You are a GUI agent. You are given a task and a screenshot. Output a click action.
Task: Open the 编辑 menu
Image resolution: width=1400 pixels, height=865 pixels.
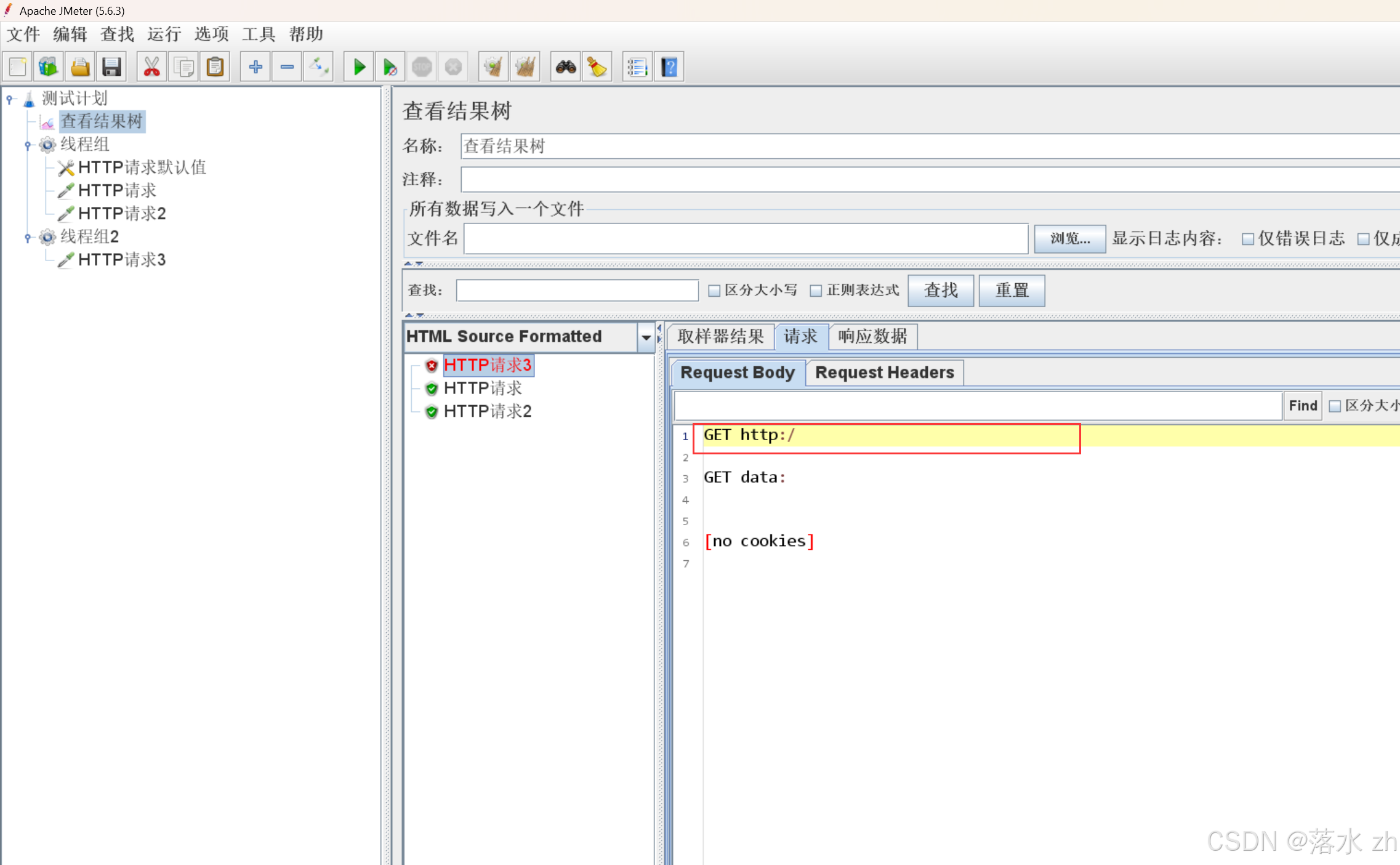tap(70, 34)
